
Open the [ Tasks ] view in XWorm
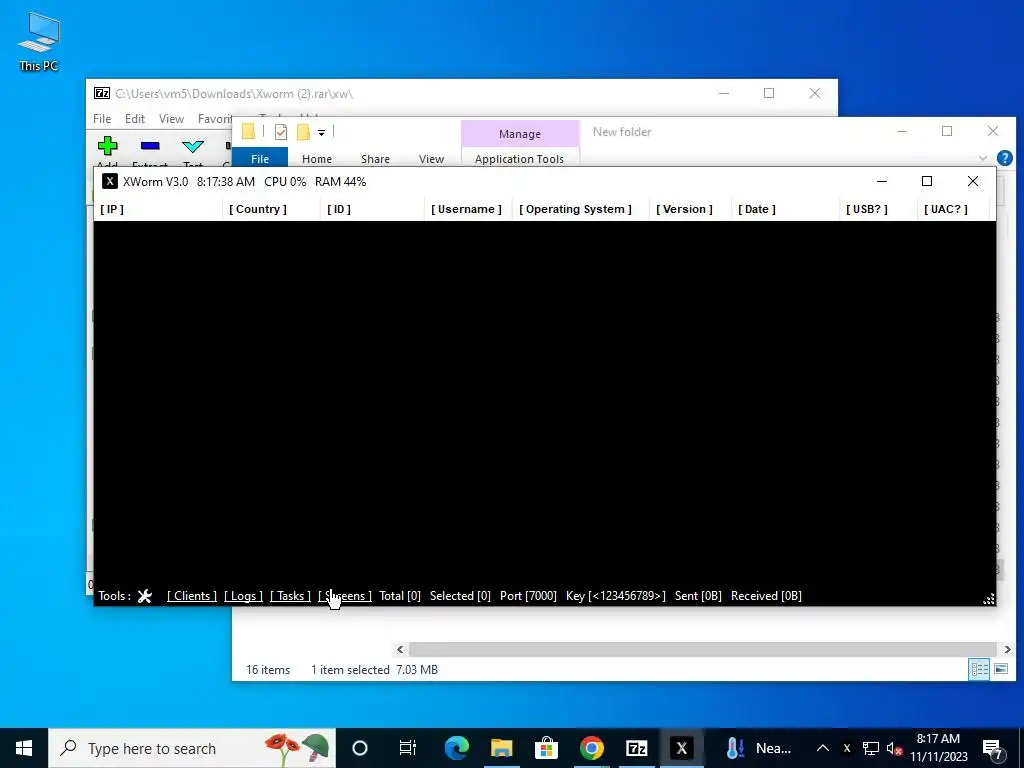click(290, 596)
